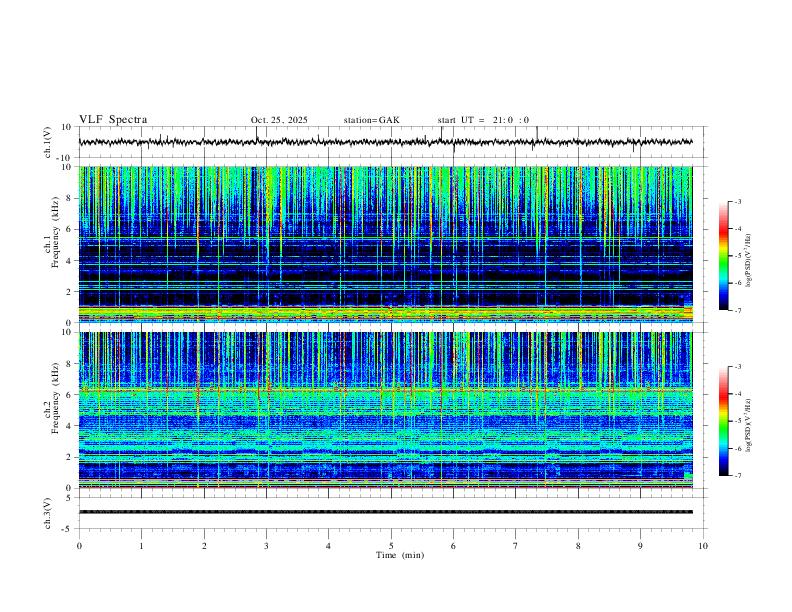Screen dimensions: 792x612
Task: Click the "station=GAK" label
Action: (x=371, y=120)
